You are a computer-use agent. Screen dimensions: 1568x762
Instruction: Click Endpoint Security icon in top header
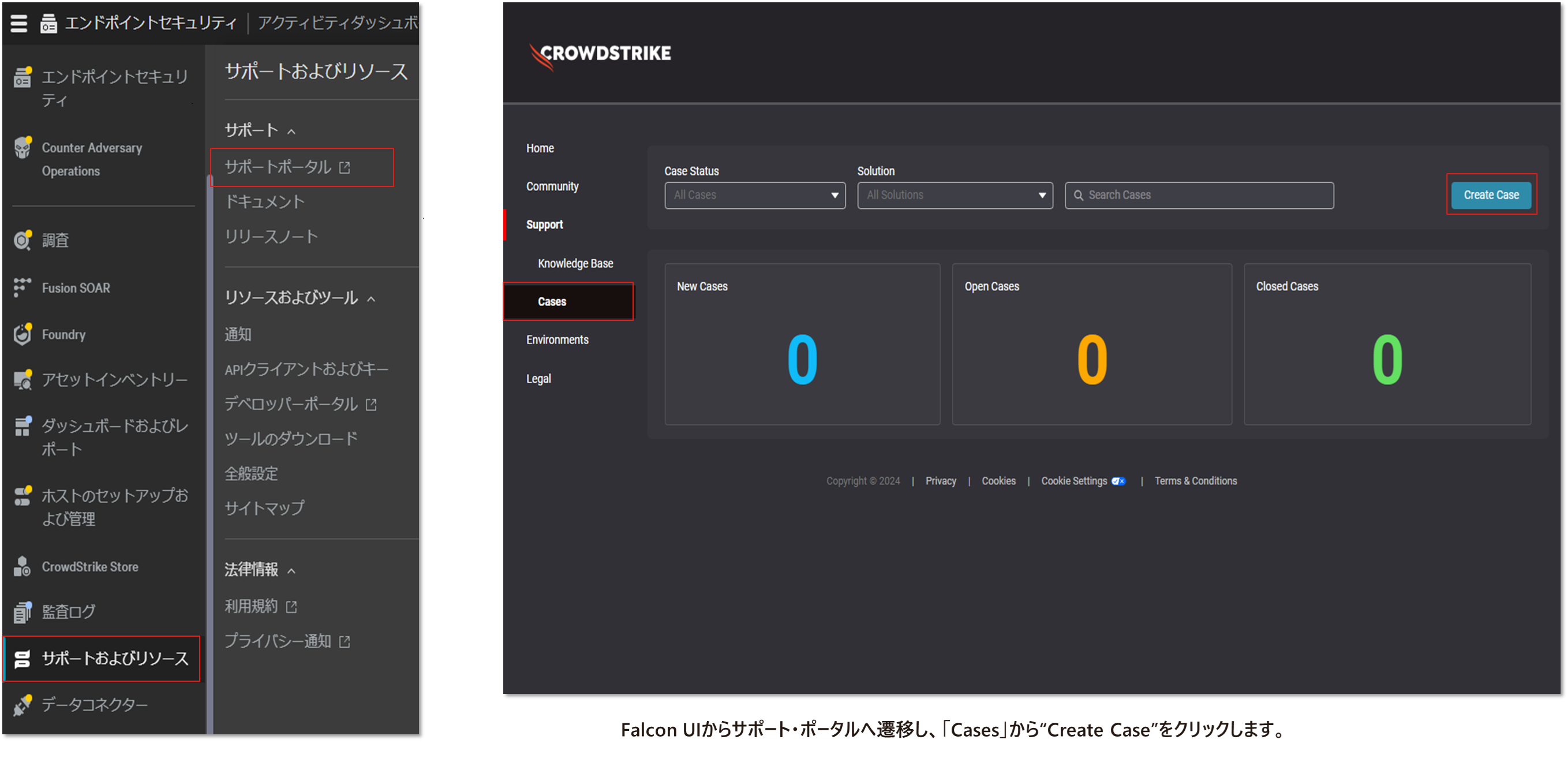point(48,24)
